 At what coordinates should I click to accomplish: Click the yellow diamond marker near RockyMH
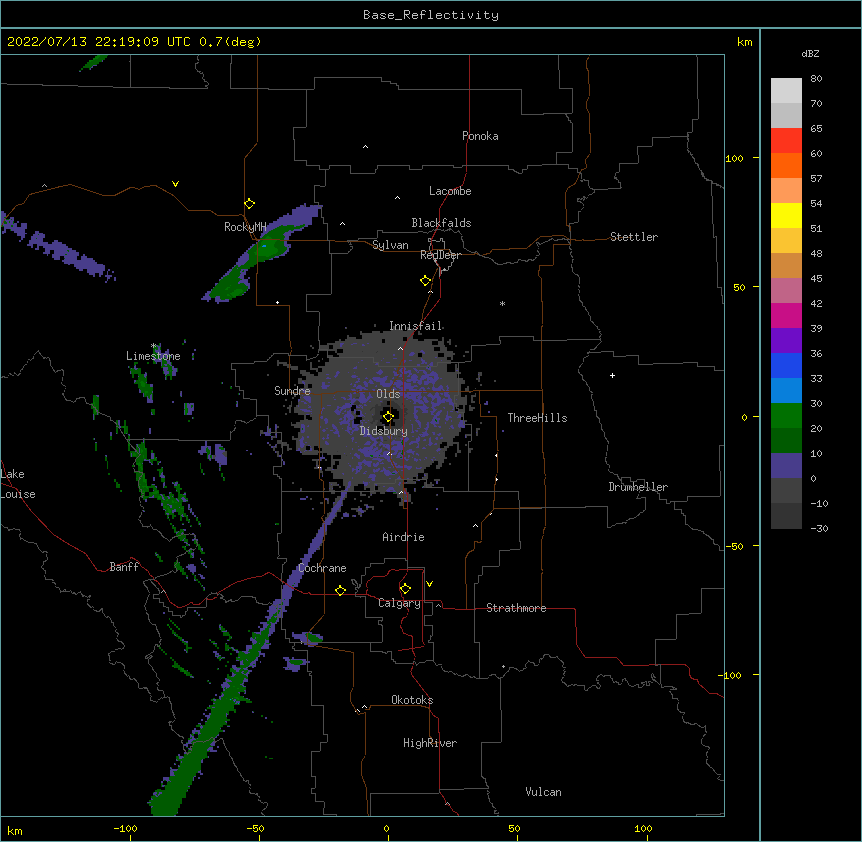(x=249, y=204)
